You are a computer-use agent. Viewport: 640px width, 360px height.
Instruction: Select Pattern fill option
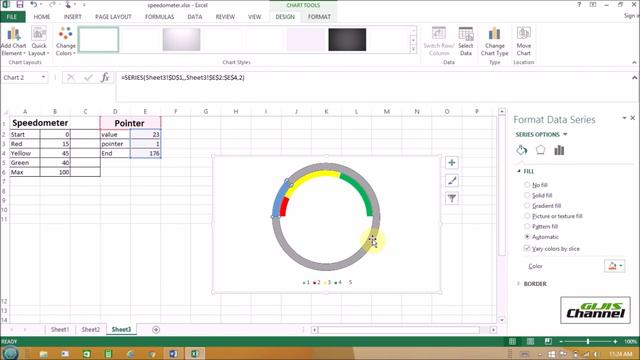(527, 227)
